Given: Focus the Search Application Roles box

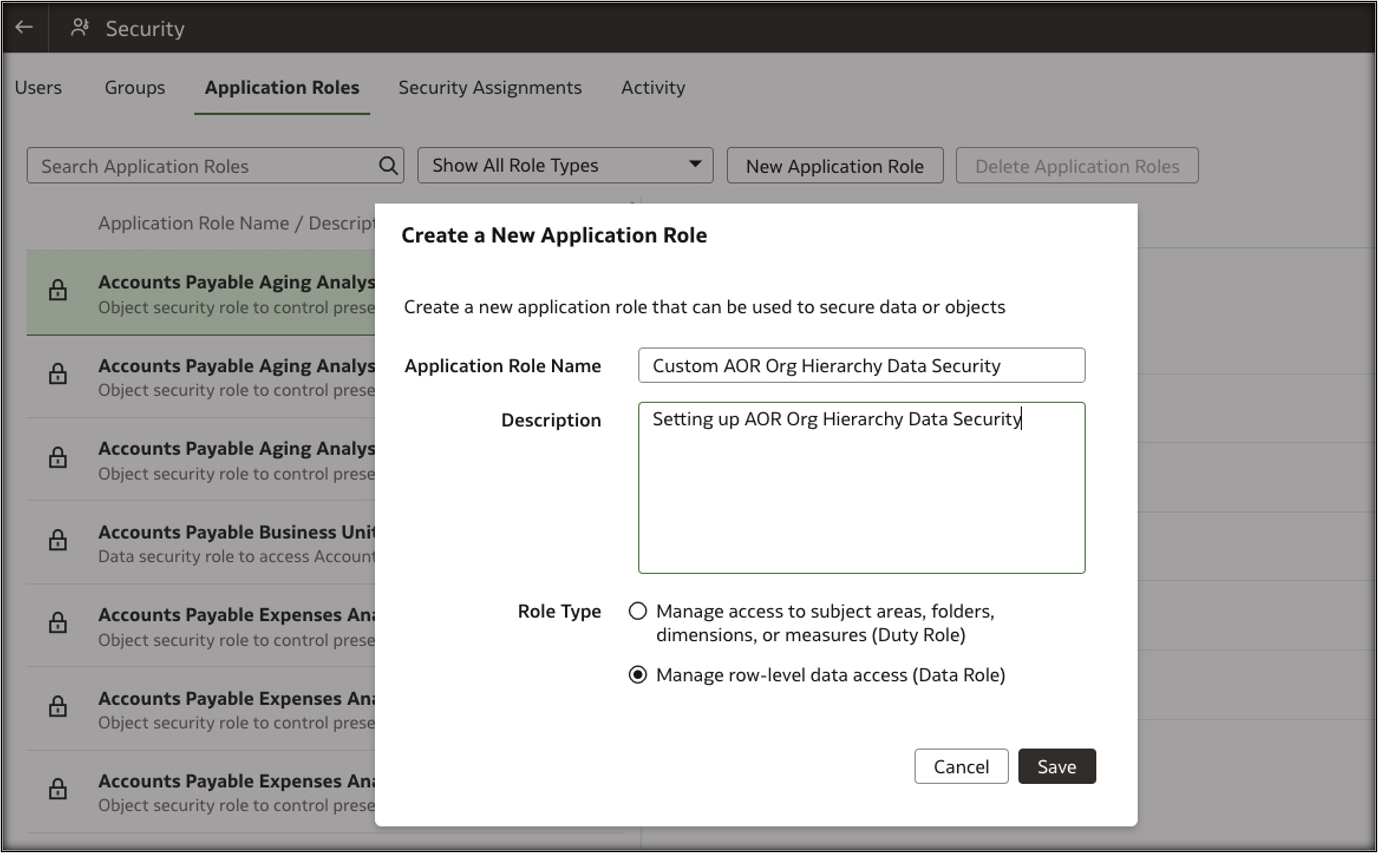Looking at the screenshot, I should 205,166.
